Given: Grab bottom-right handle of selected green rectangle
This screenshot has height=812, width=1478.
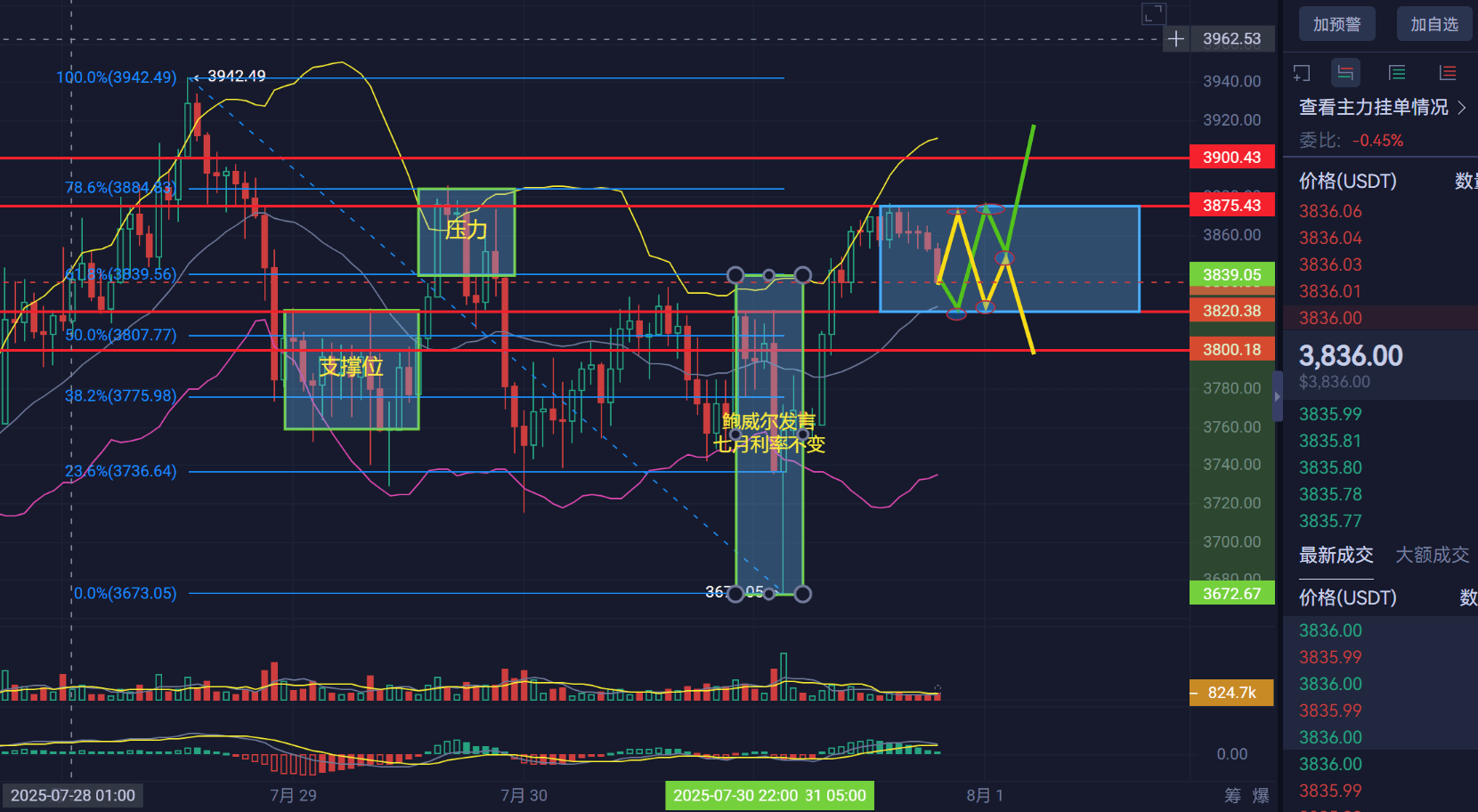Looking at the screenshot, I should (x=802, y=594).
